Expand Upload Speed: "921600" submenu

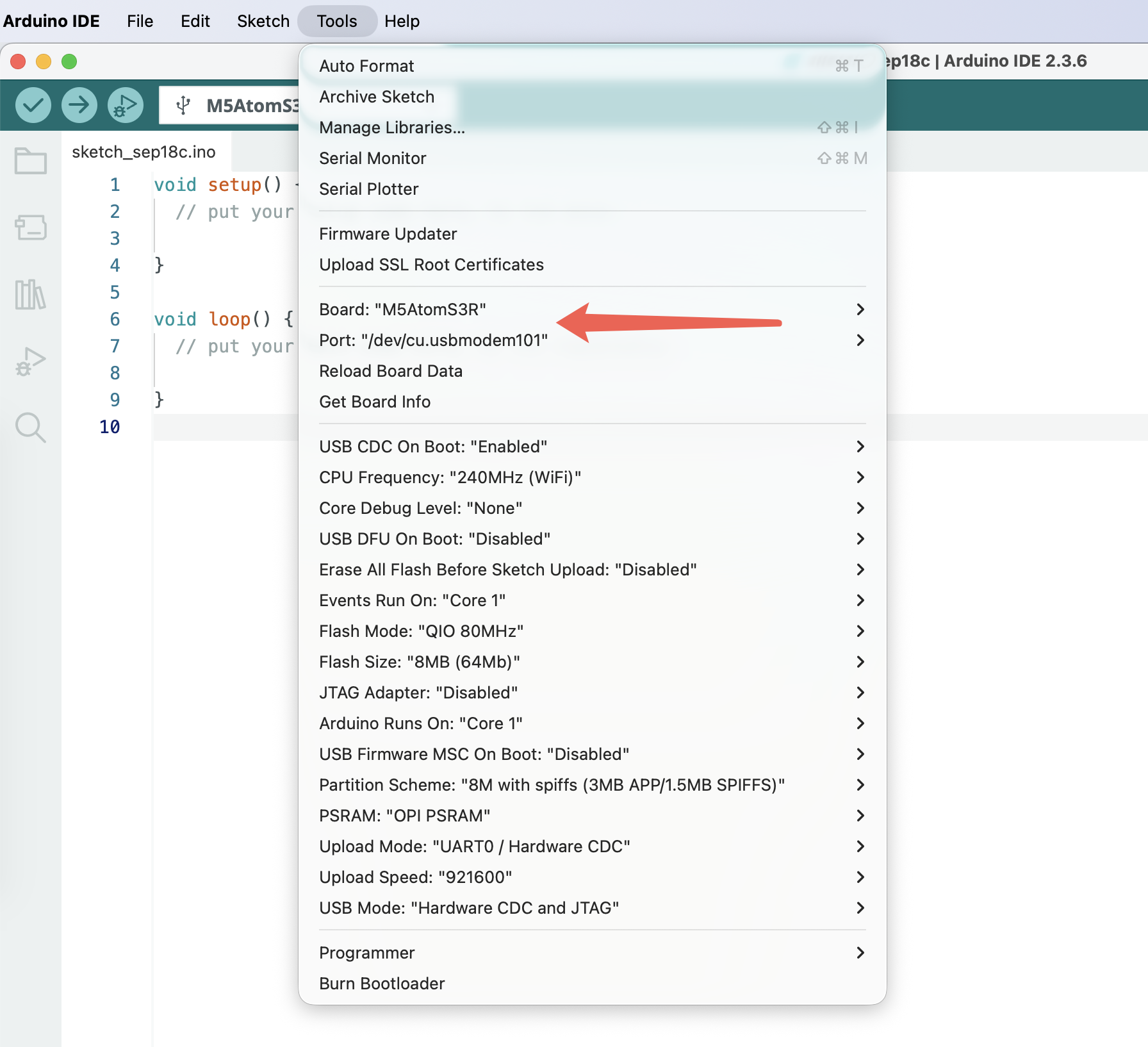pyautogui.click(x=593, y=877)
